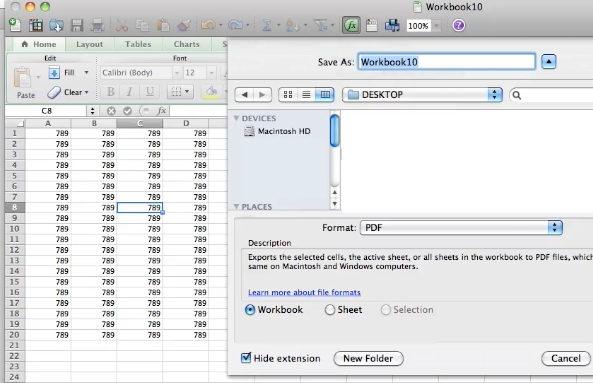Collapse the PLACES sidebar section
This screenshot has width=593, height=383.
coord(237,206)
